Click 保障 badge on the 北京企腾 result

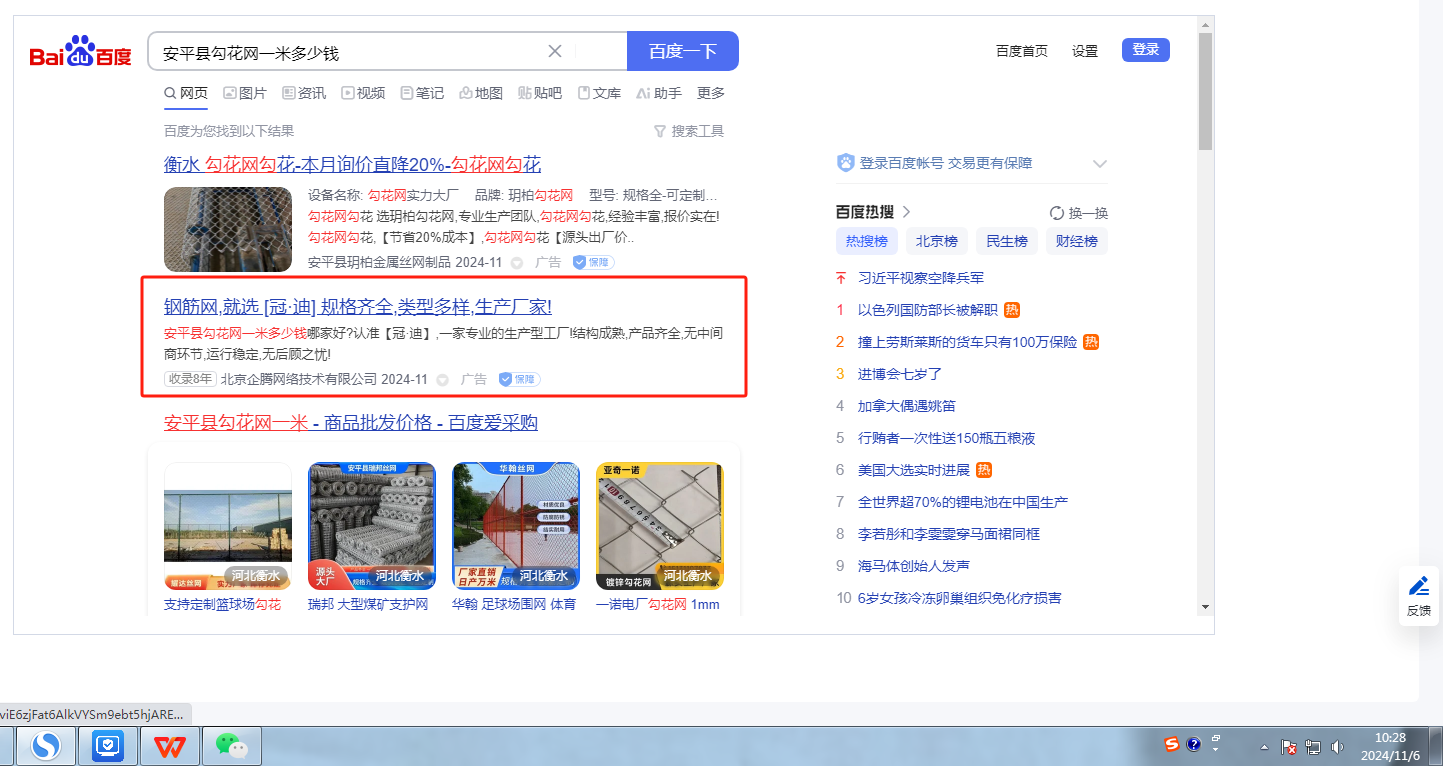tap(519, 379)
